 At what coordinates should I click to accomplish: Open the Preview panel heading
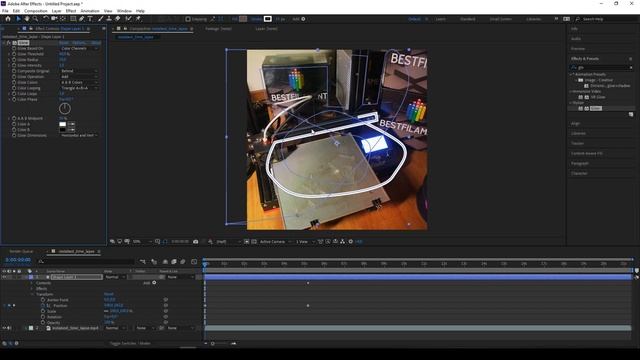coord(578,49)
